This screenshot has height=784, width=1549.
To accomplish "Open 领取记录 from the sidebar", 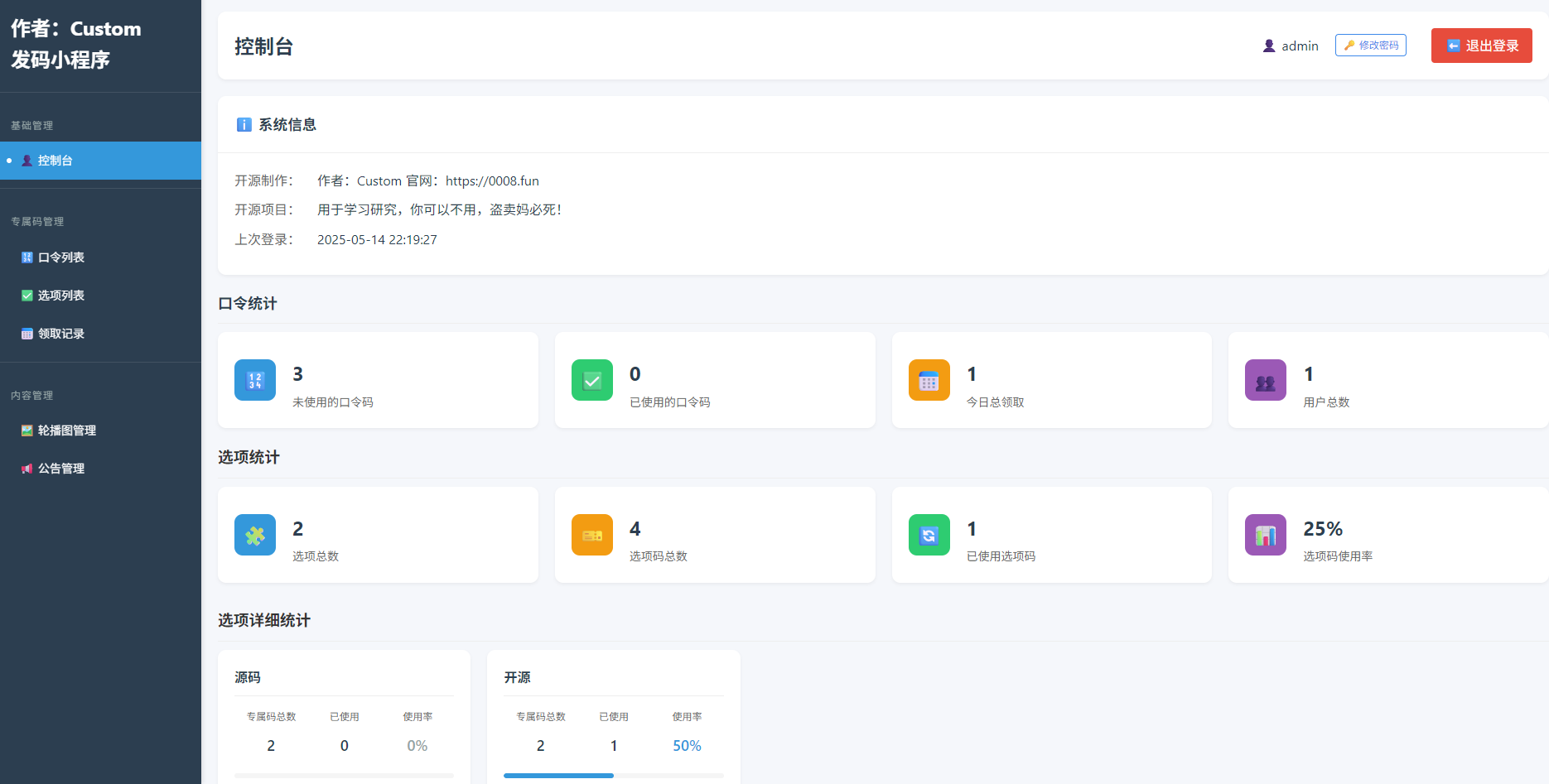I will (60, 334).
